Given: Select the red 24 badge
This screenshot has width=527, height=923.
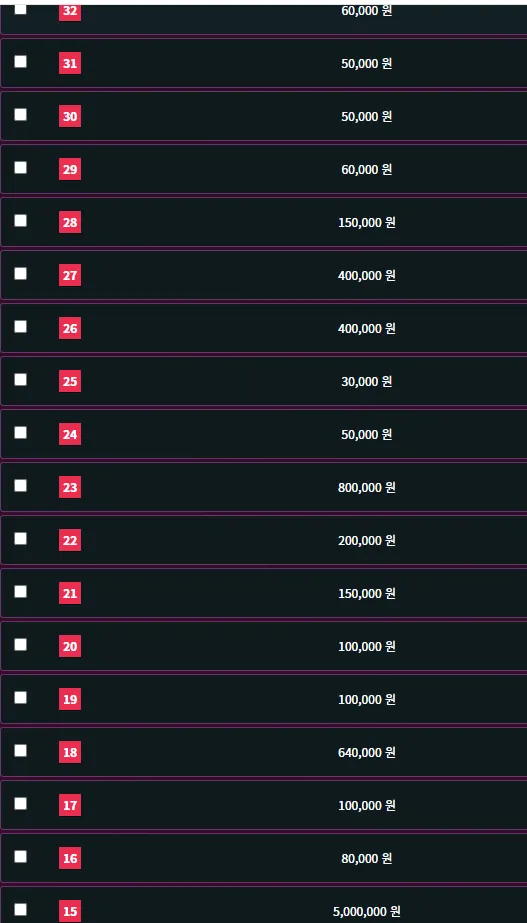Looking at the screenshot, I should pyautogui.click(x=70, y=434).
